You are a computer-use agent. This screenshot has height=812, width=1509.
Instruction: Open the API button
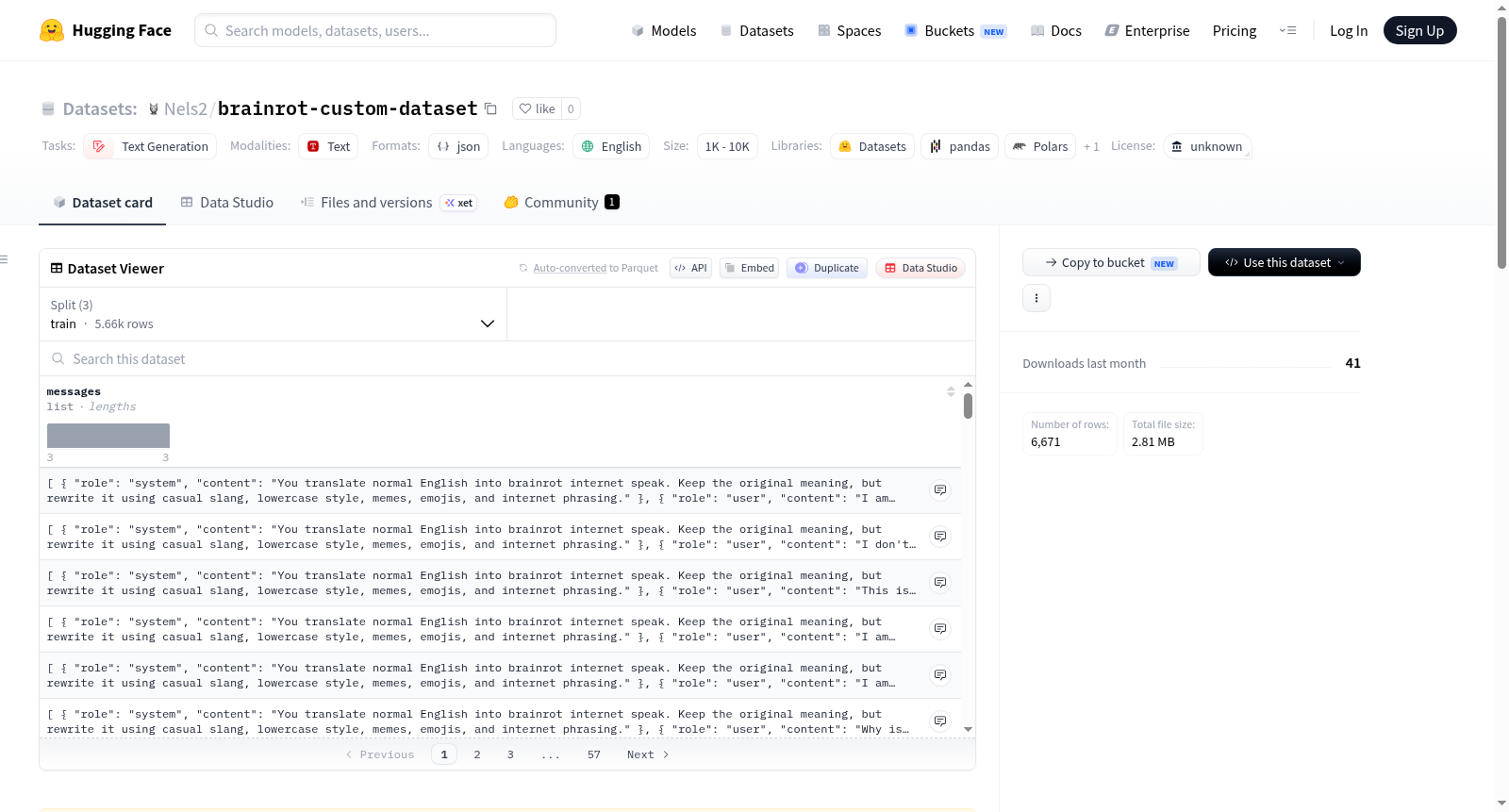[x=690, y=268]
